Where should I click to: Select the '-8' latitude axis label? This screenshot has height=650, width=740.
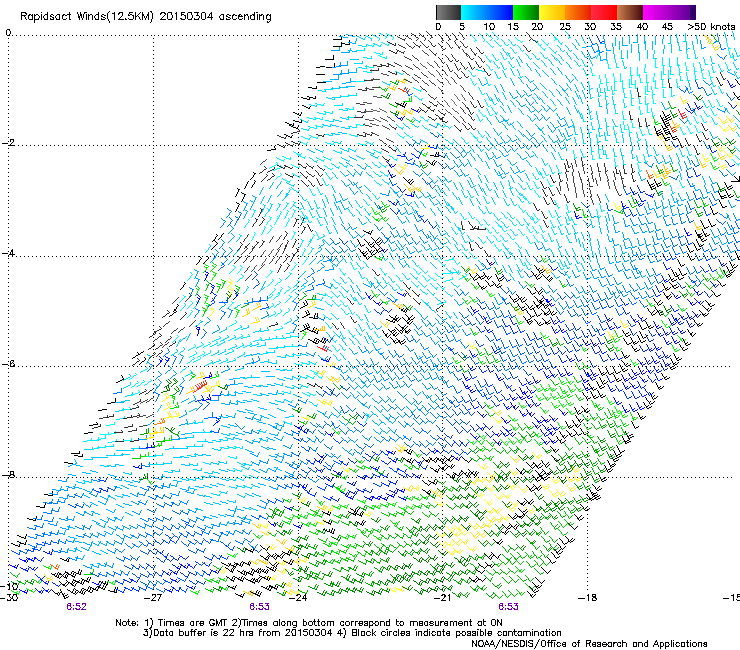click(8, 474)
